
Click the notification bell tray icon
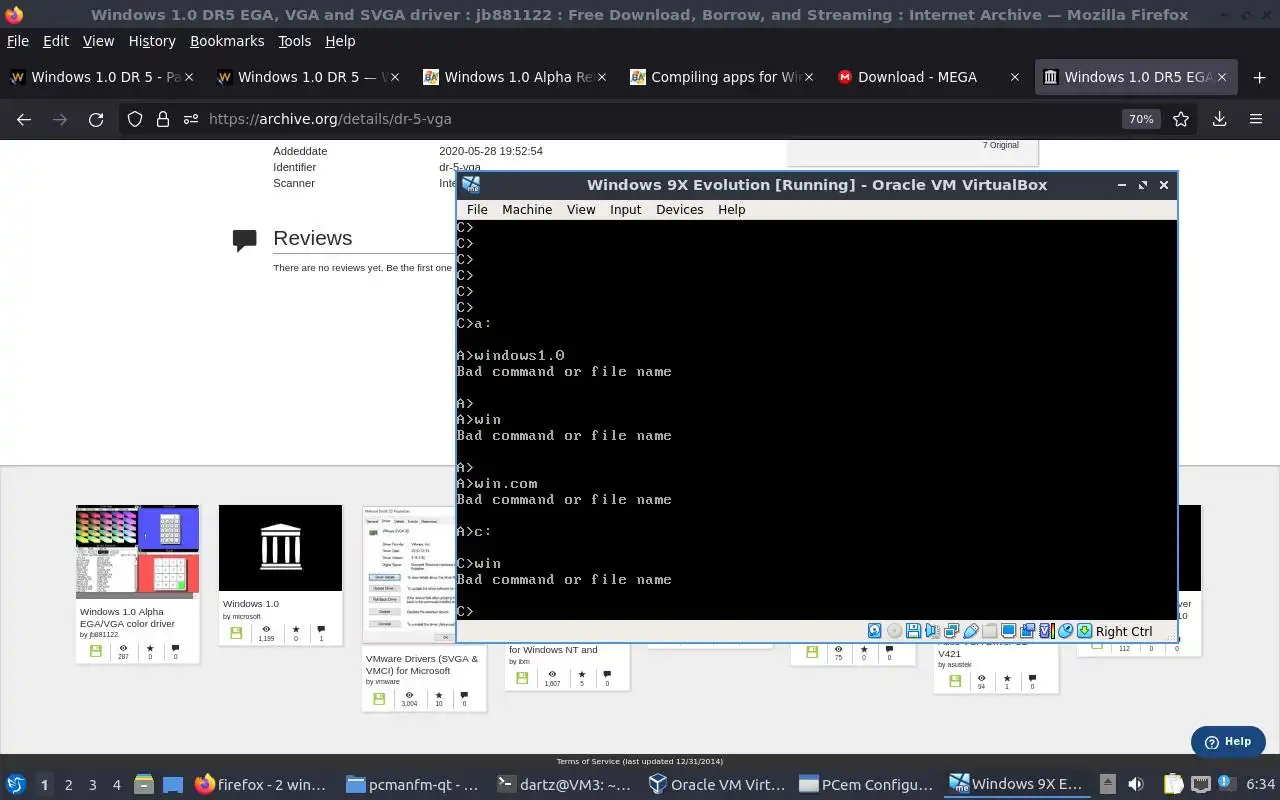[1227, 782]
